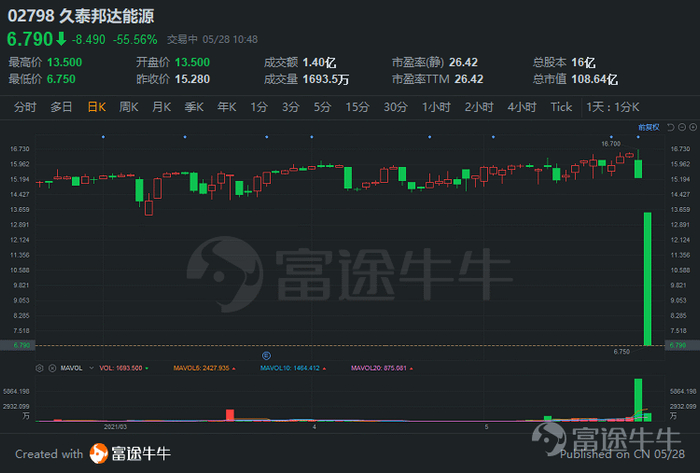Click the 成交额 1.40亿 value
This screenshot has width=700, height=473.
pos(319,62)
